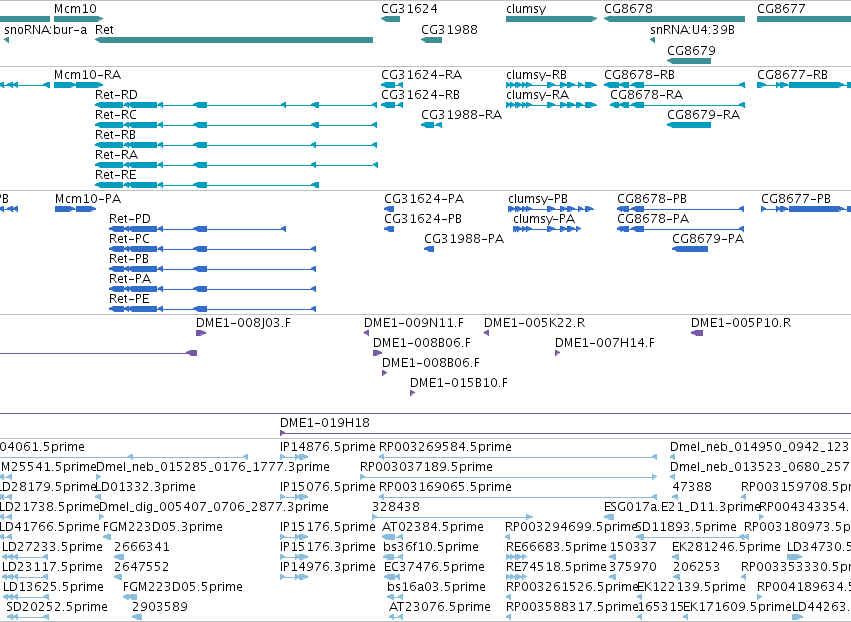This screenshot has width=851, height=622.
Task: Open the RP003269584.5prime EST label
Action: pos(445,447)
